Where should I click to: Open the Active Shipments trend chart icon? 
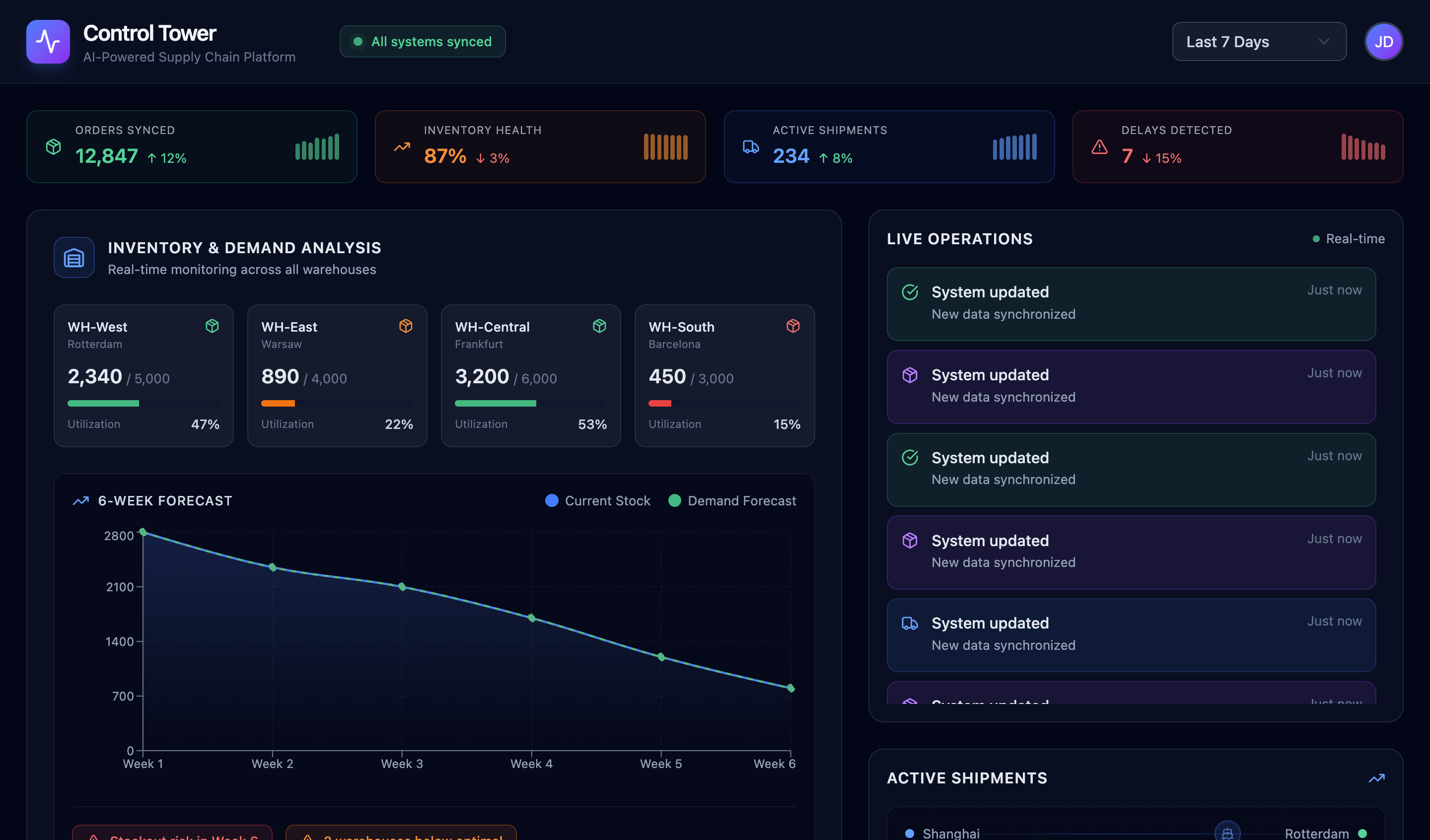[x=1376, y=777]
